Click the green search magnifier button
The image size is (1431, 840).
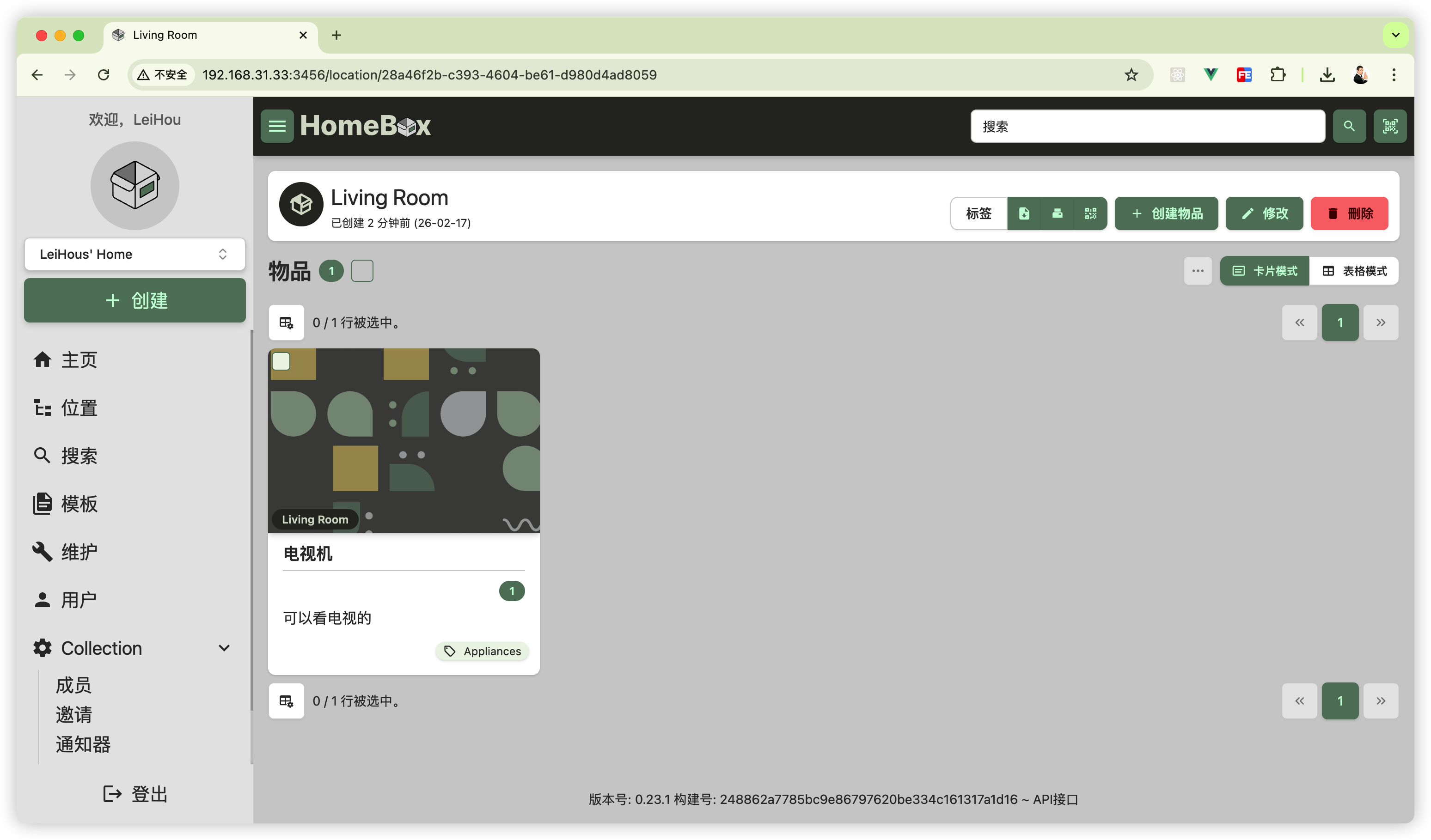(x=1349, y=126)
